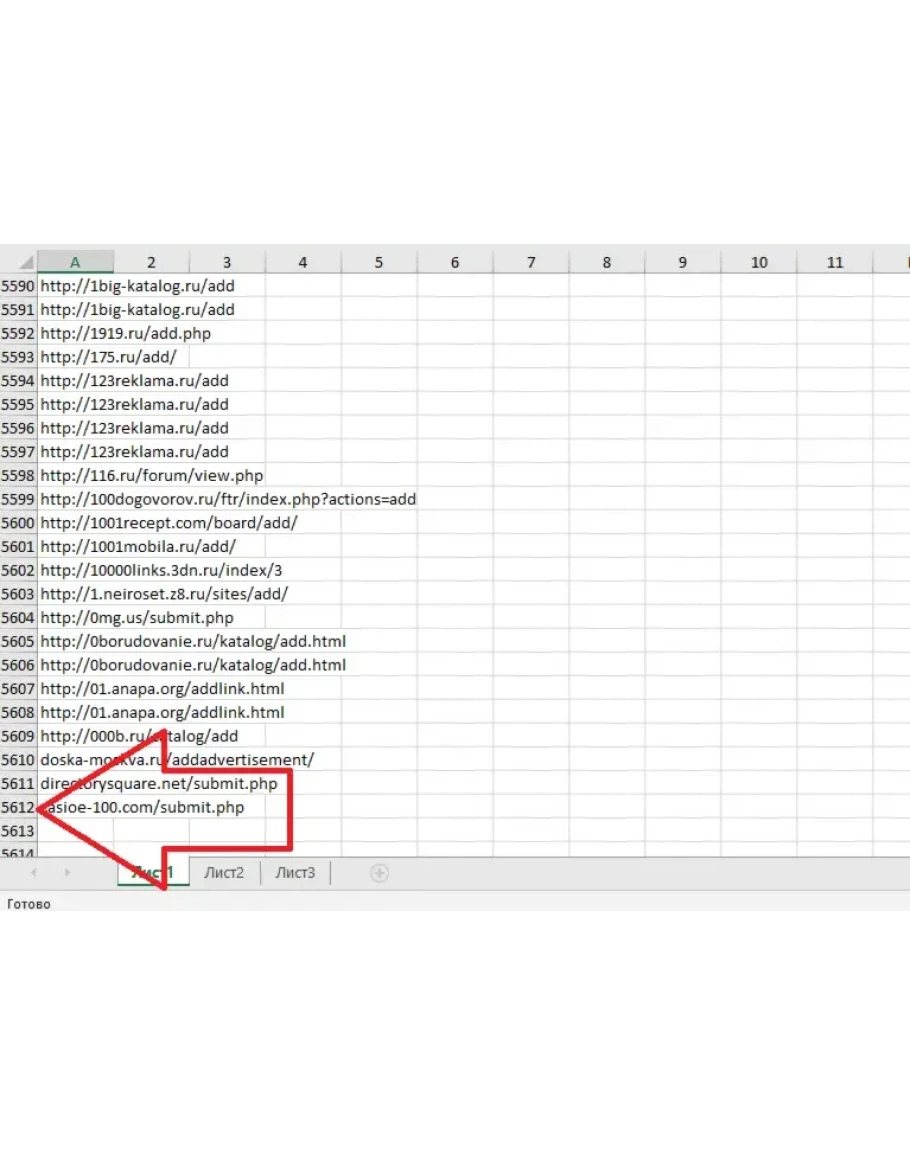Select the column header labeled 10
This screenshot has width=910, height=1155.
tap(759, 262)
